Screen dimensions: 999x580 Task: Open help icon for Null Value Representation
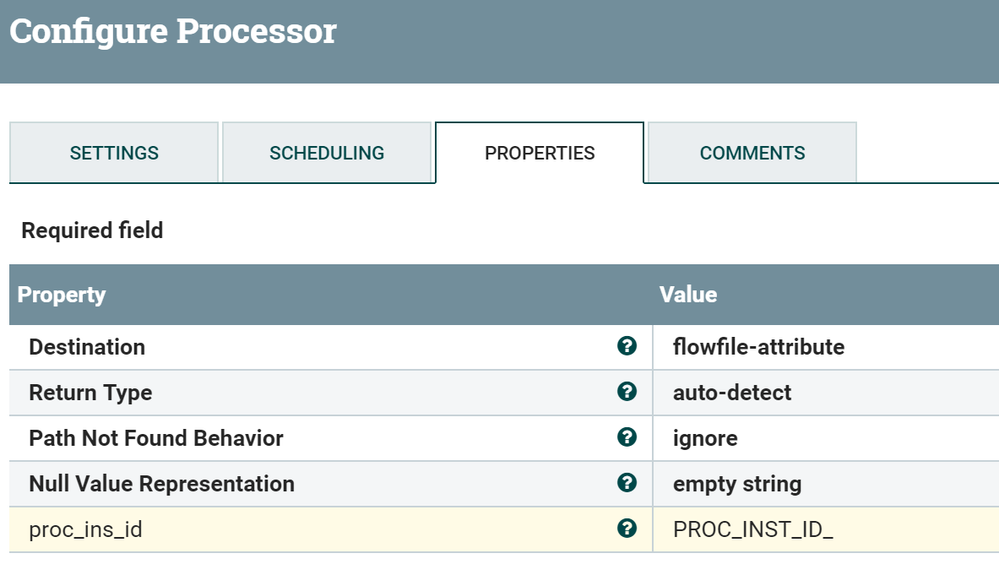(627, 483)
